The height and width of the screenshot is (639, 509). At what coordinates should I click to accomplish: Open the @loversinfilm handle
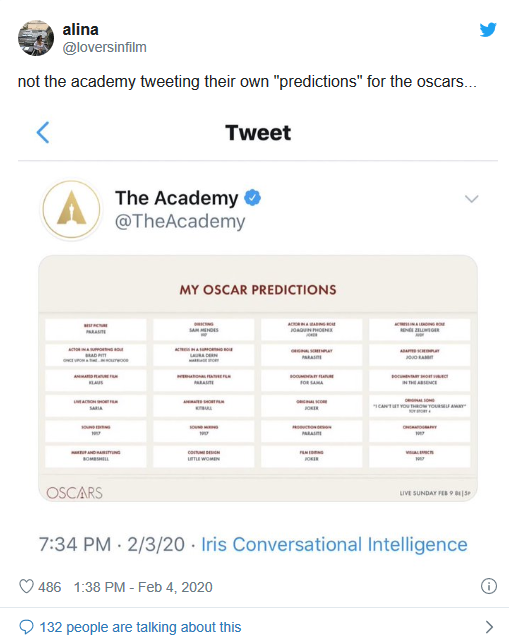pos(104,47)
